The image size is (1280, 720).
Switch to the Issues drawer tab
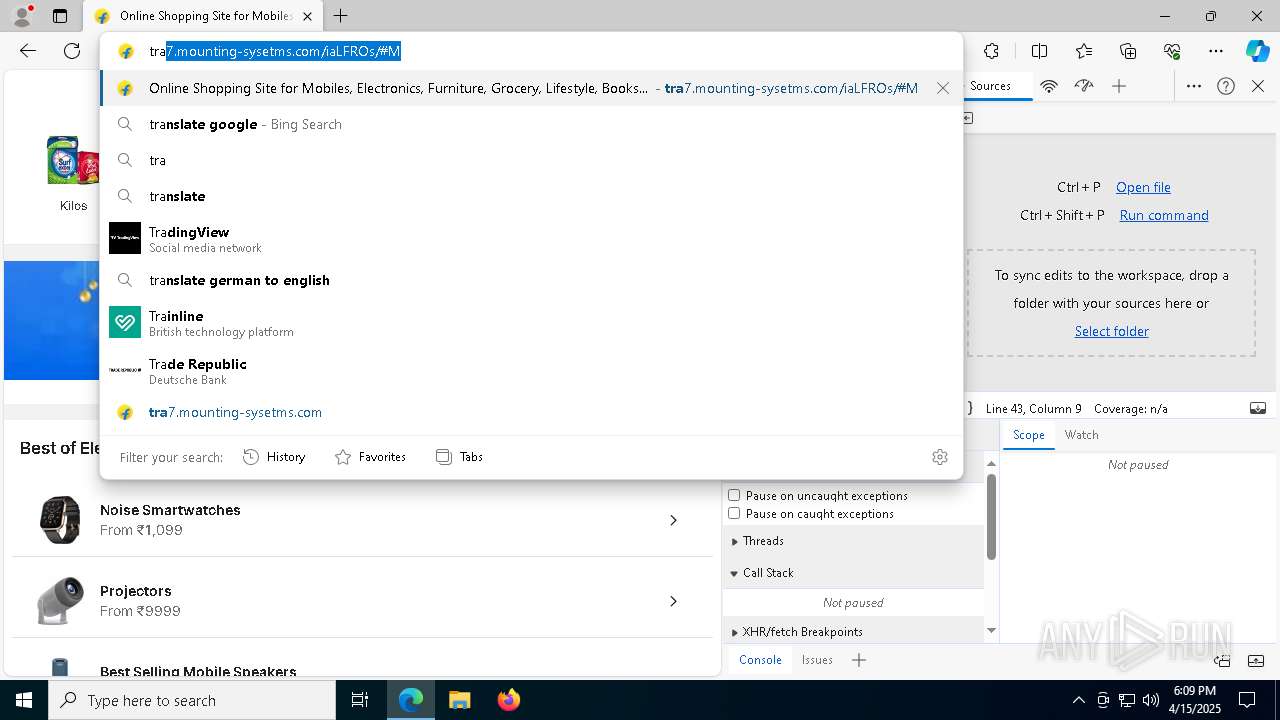(817, 660)
